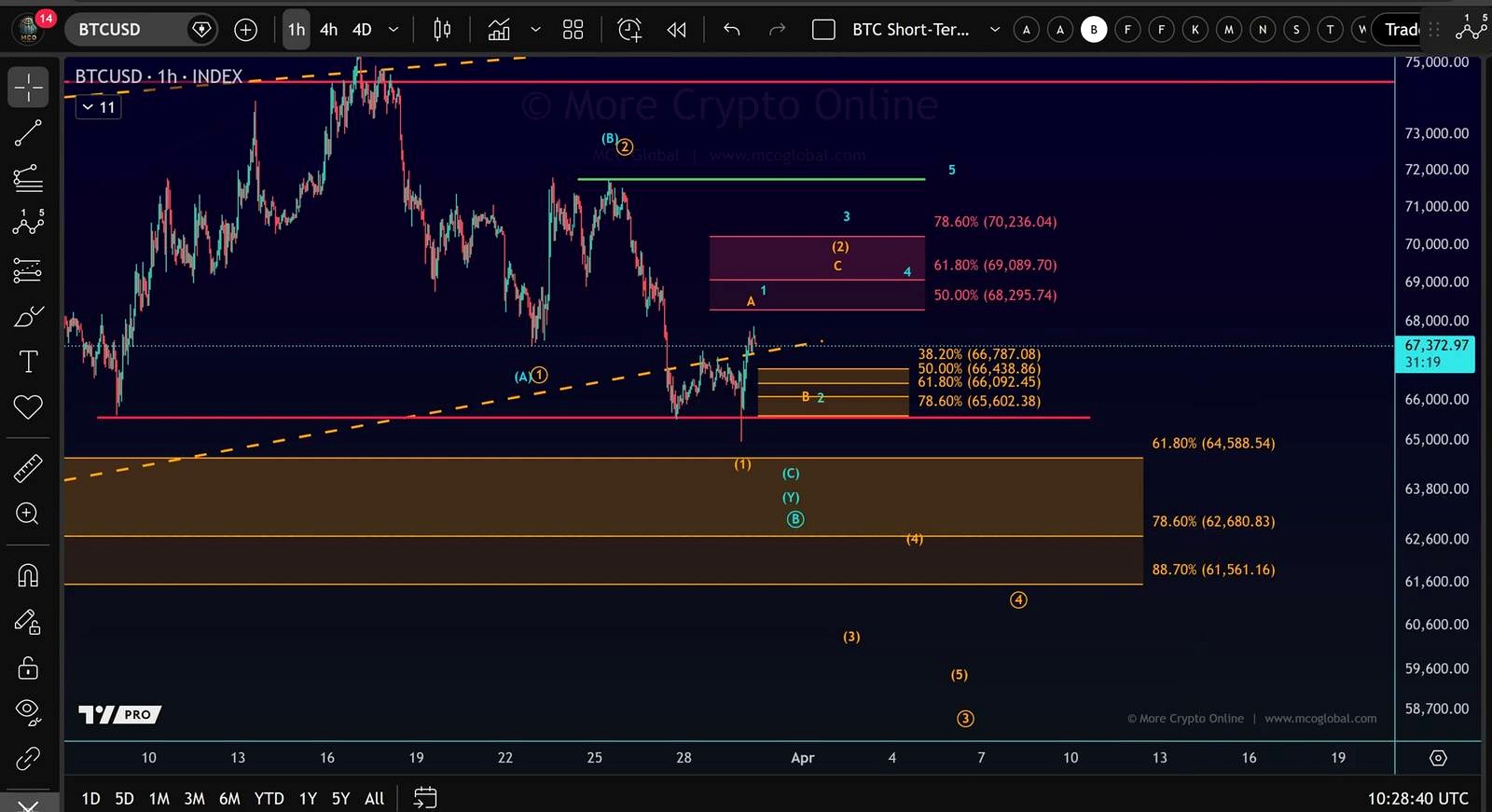Toggle stay in drawing mode pencil-lock

(28, 622)
